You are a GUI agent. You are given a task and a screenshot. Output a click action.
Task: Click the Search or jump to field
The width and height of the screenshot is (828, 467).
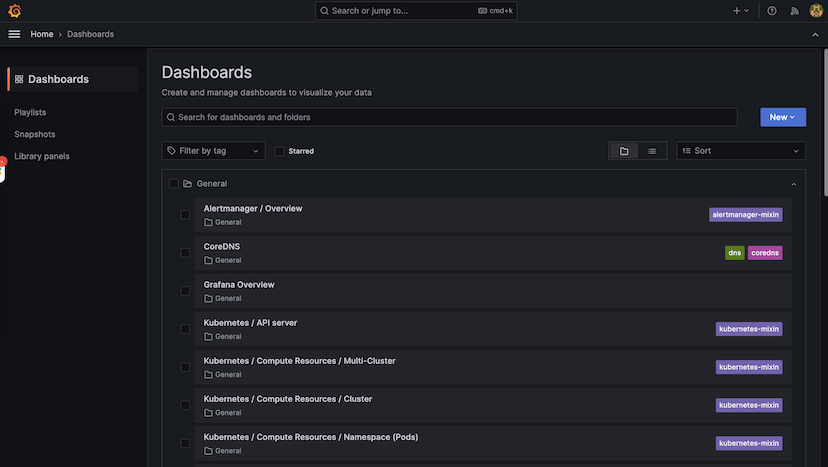pyautogui.click(x=416, y=11)
